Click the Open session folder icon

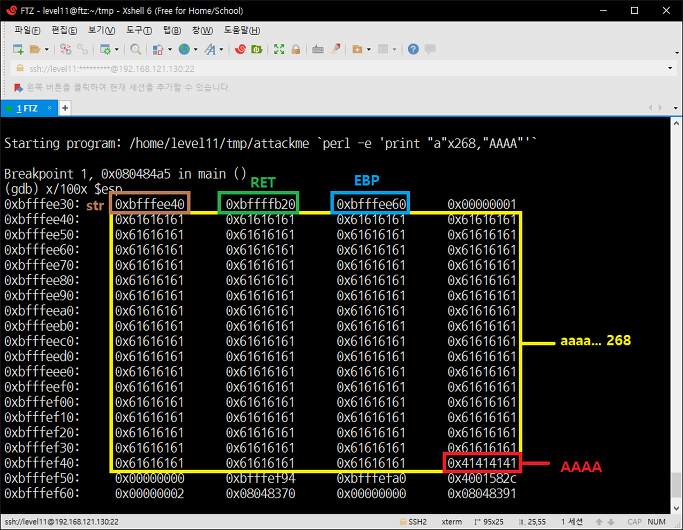tap(35, 49)
